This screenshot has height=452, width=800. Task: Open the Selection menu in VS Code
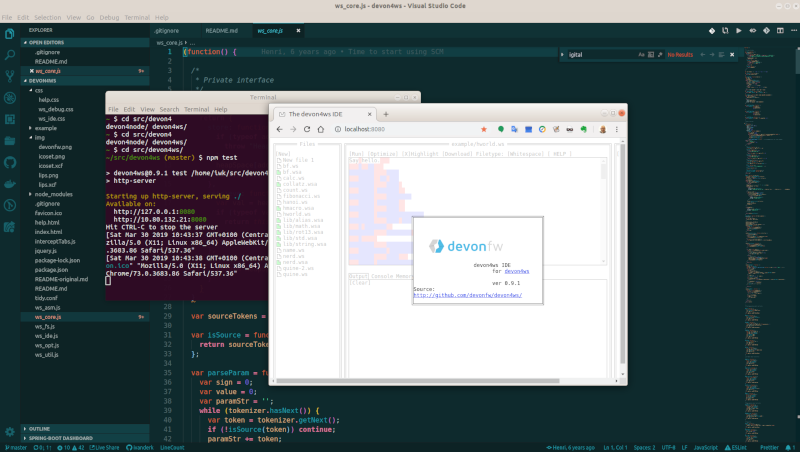tap(47, 17)
